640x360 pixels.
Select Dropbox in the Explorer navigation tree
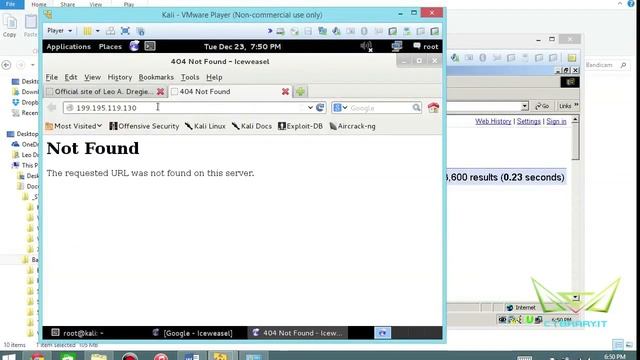[25, 102]
